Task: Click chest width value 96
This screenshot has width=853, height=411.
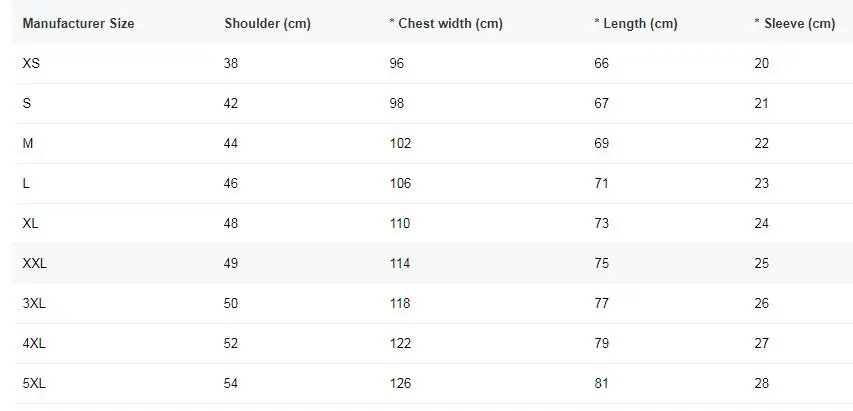Action: [x=396, y=63]
